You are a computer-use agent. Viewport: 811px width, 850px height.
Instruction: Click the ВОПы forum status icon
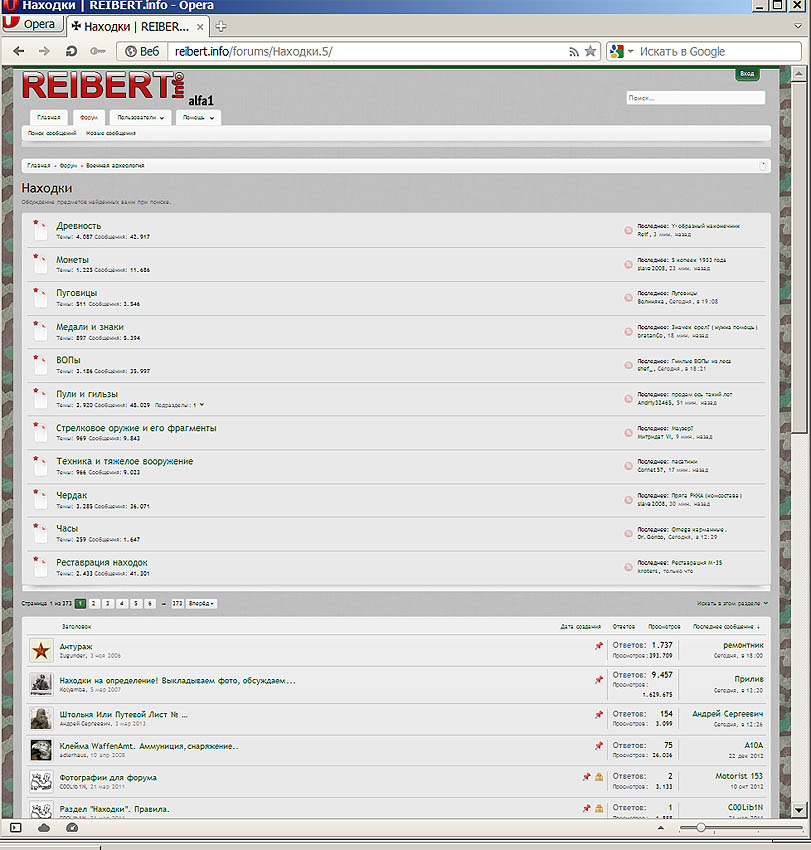point(40,364)
